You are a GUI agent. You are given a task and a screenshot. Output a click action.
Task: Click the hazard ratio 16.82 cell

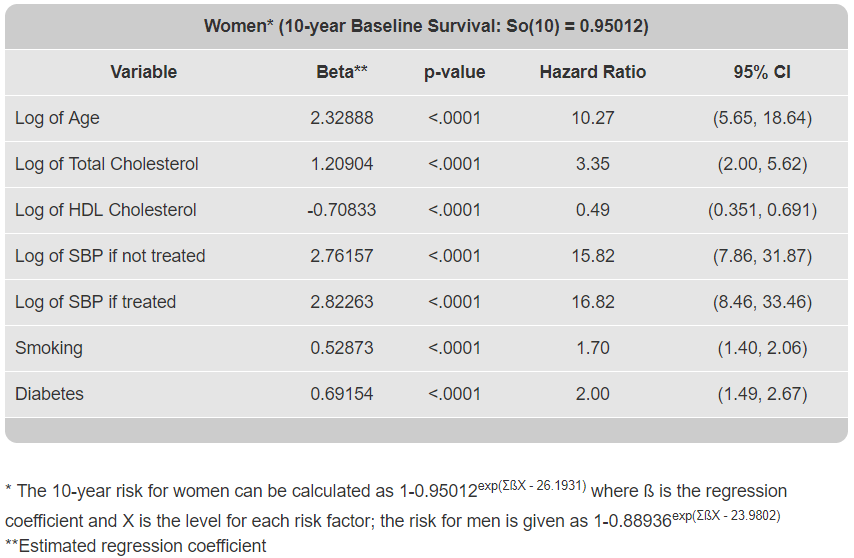coord(592,302)
